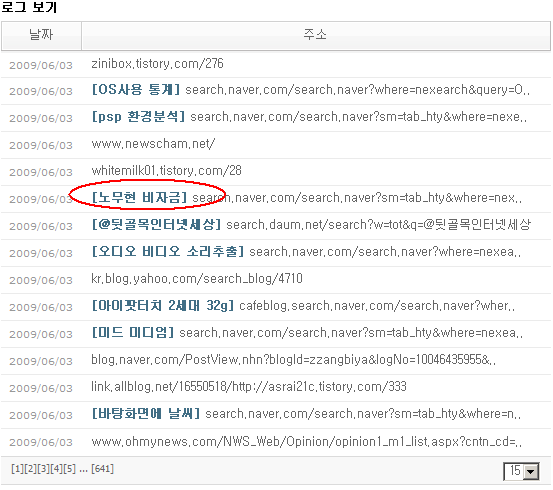The image size is (553, 490).
Task: Open the [바탕화면에 날씨] search keyword link
Action: (146, 414)
